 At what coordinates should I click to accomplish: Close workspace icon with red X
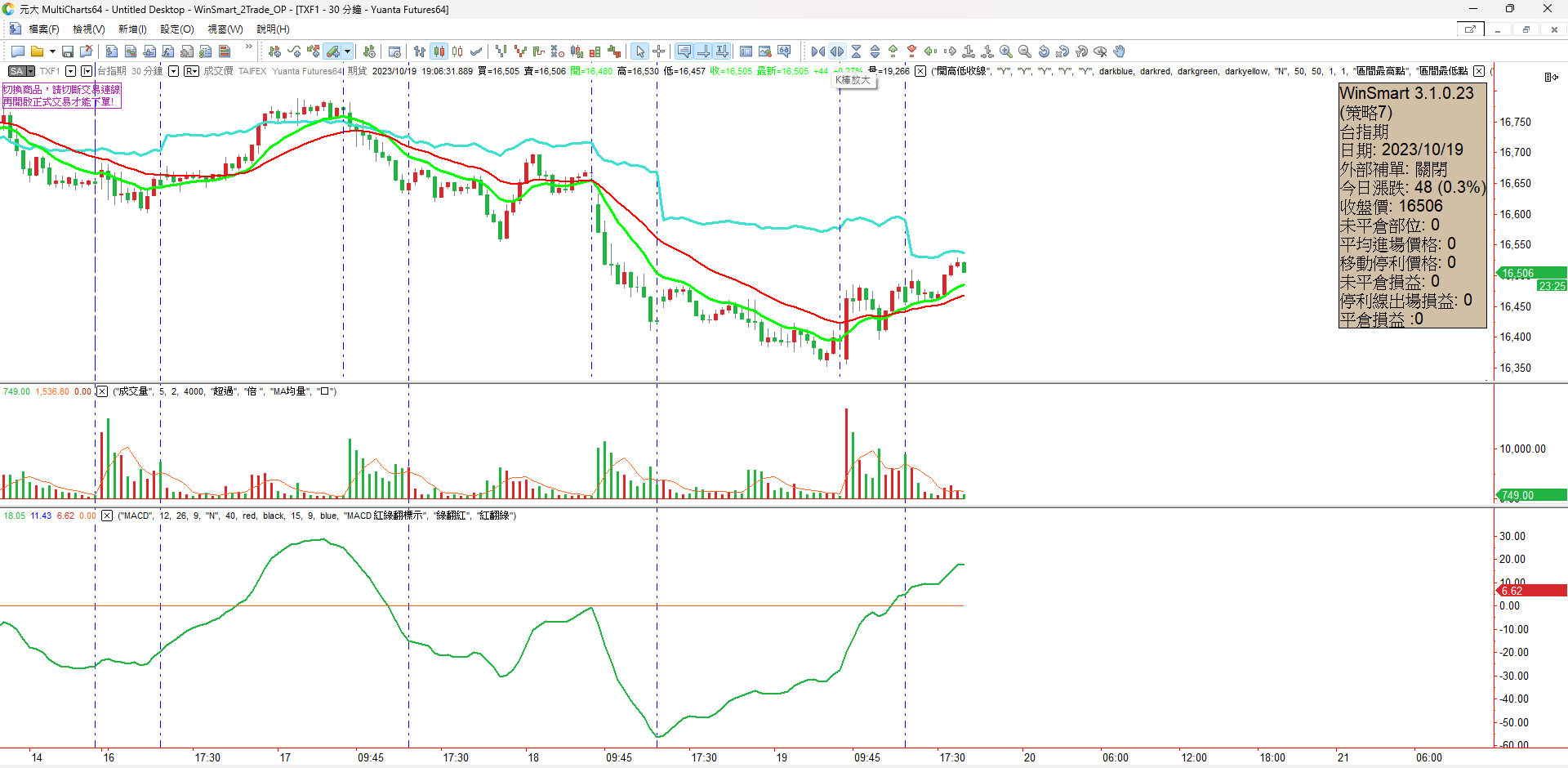click(x=86, y=51)
